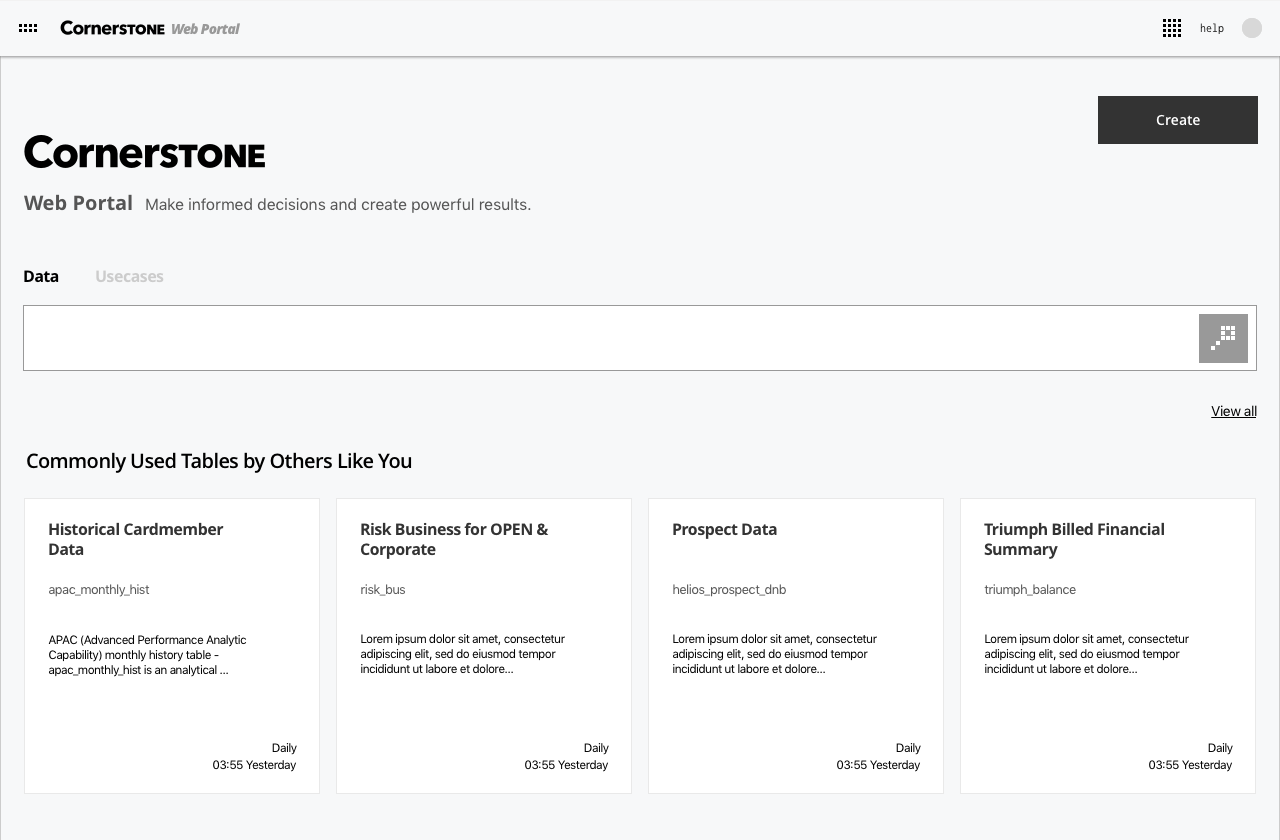Focus the table search input field

click(640, 338)
